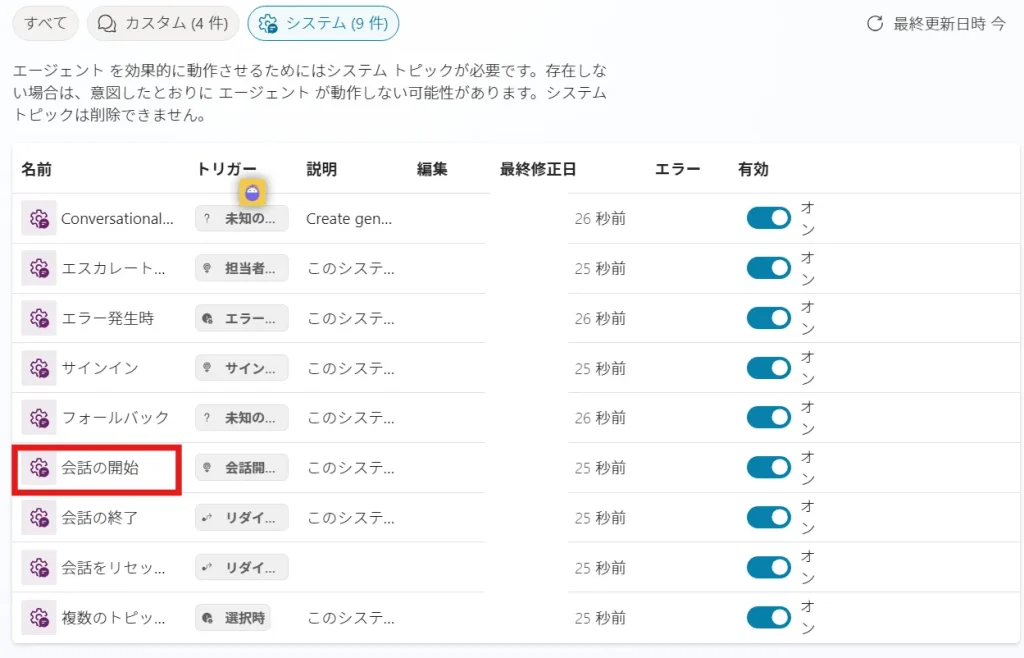
Task: Click the 会話の終了 topic icon
Action: [x=39, y=518]
